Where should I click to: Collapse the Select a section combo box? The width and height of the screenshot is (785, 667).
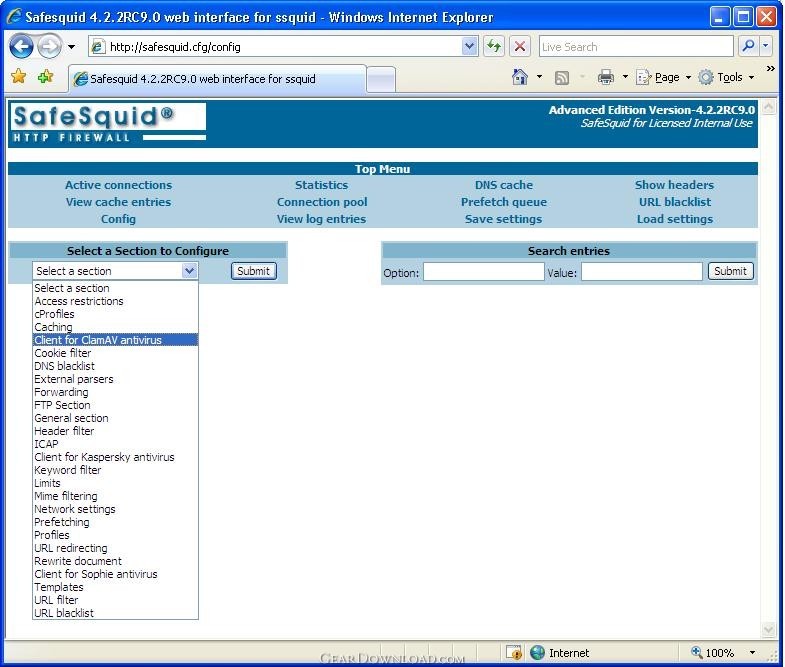tap(189, 271)
